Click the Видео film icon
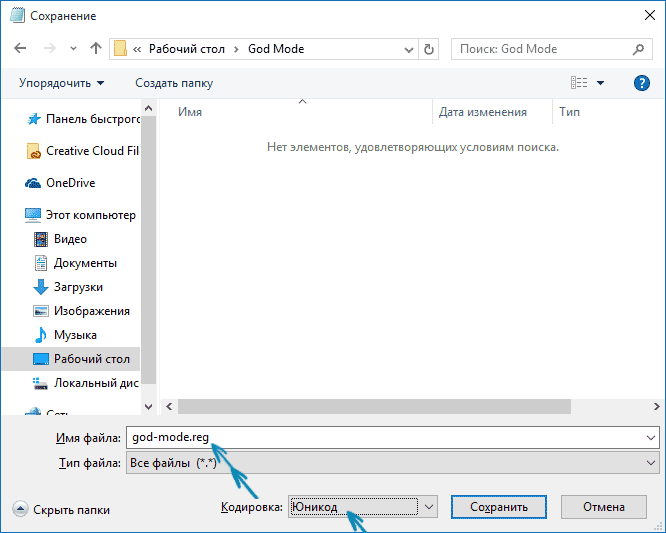Viewport: 666px width, 533px height. (41, 239)
